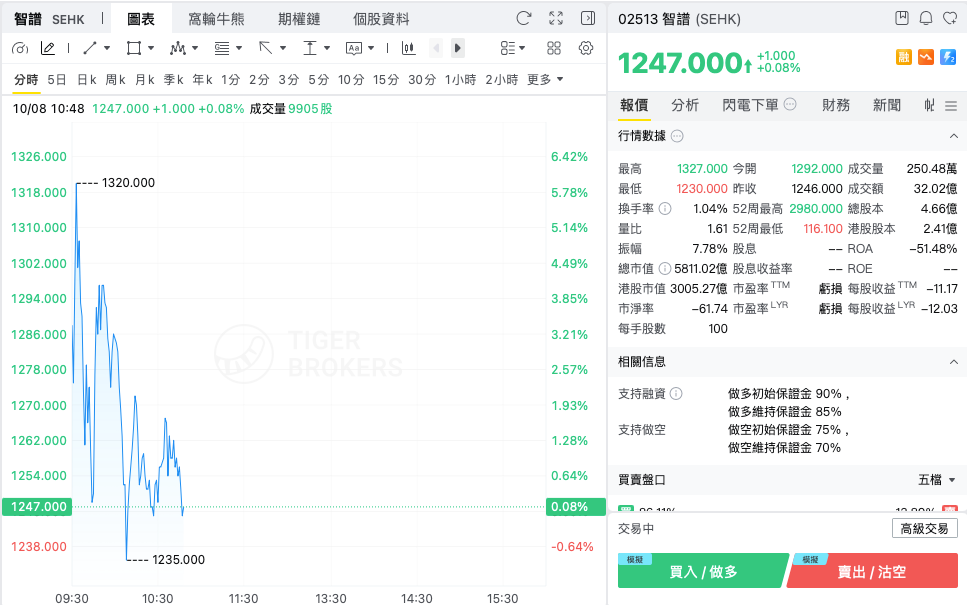Open the 閃電下單 tab
This screenshot has height=605, width=967.
[x=751, y=105]
